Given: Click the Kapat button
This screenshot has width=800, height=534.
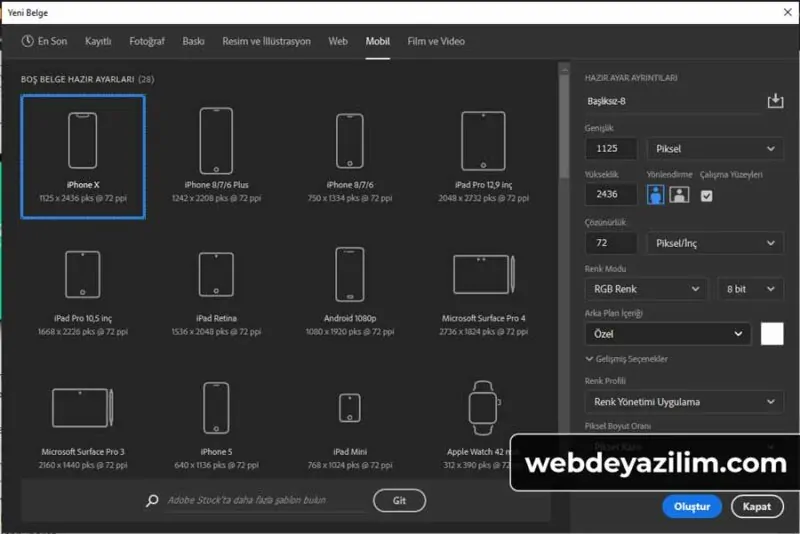Looking at the screenshot, I should 757,506.
